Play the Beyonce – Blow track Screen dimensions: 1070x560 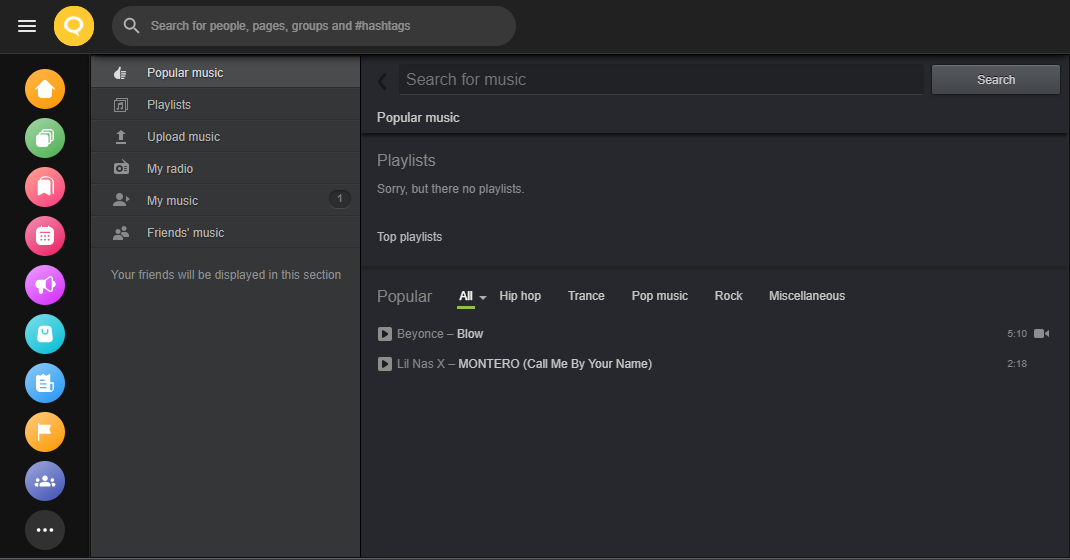[x=385, y=334]
